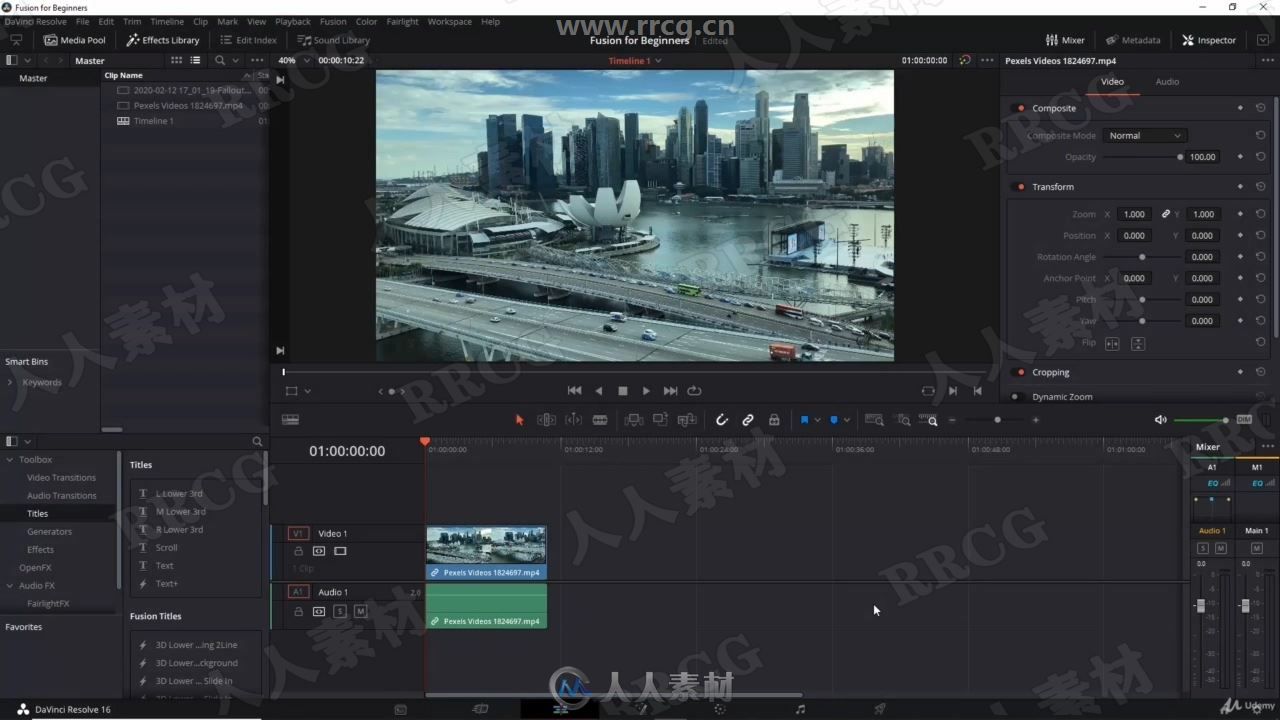The width and height of the screenshot is (1280, 720).
Task: Search the Effects Library
Action: (x=257, y=441)
